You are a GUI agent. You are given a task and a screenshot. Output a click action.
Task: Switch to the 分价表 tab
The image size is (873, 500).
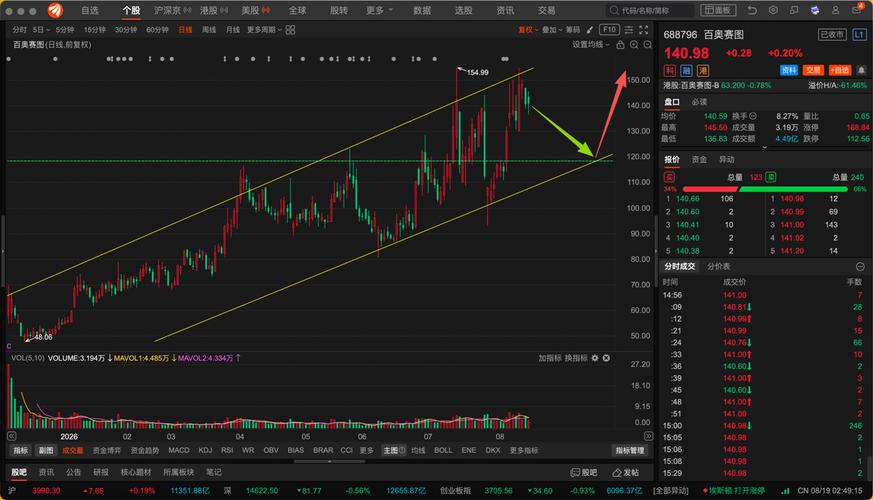pyautogui.click(x=718, y=266)
